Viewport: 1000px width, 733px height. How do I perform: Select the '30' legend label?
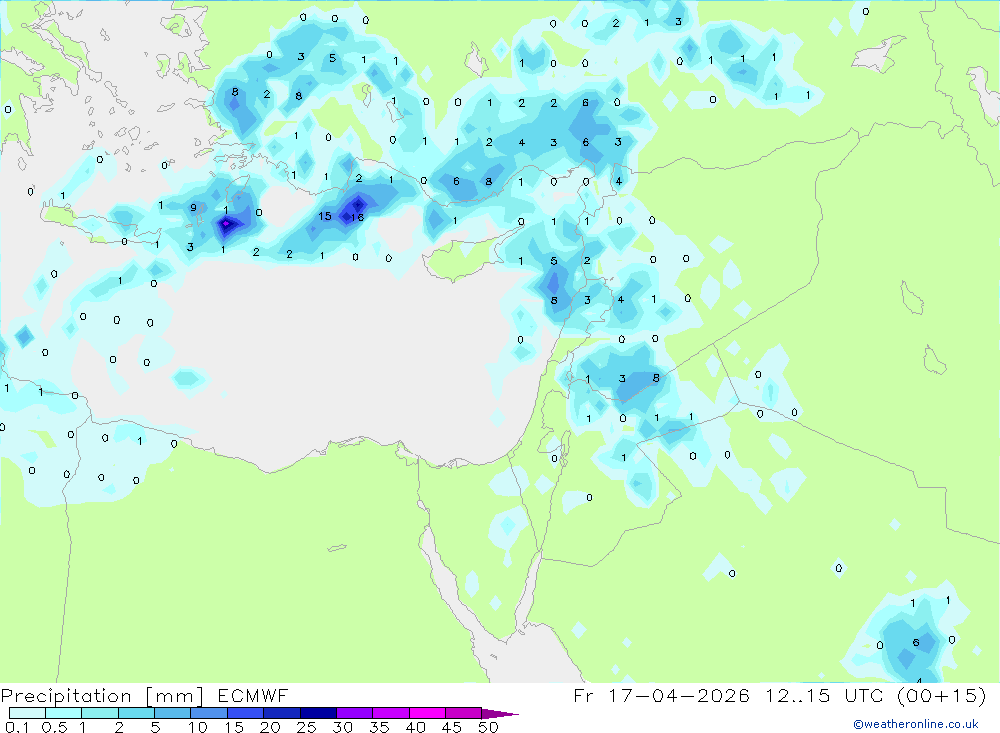point(343,727)
